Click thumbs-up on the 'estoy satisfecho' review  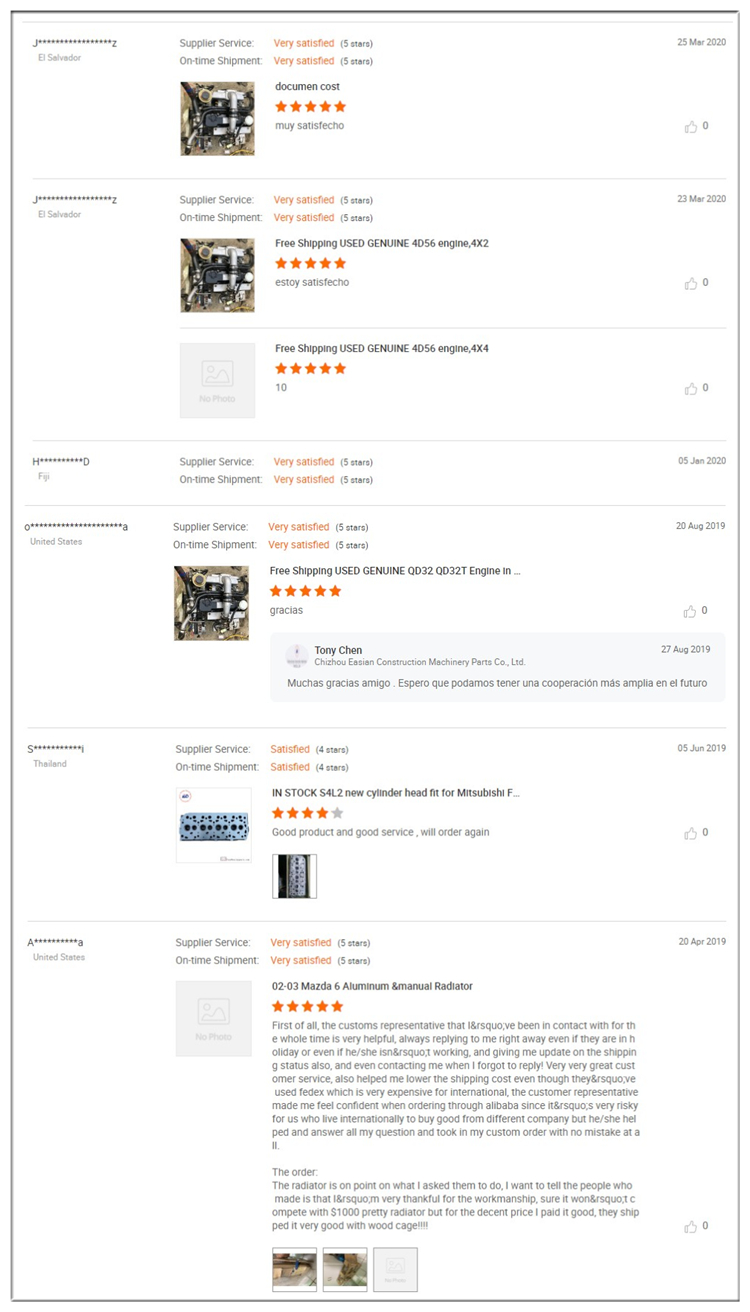click(x=691, y=284)
